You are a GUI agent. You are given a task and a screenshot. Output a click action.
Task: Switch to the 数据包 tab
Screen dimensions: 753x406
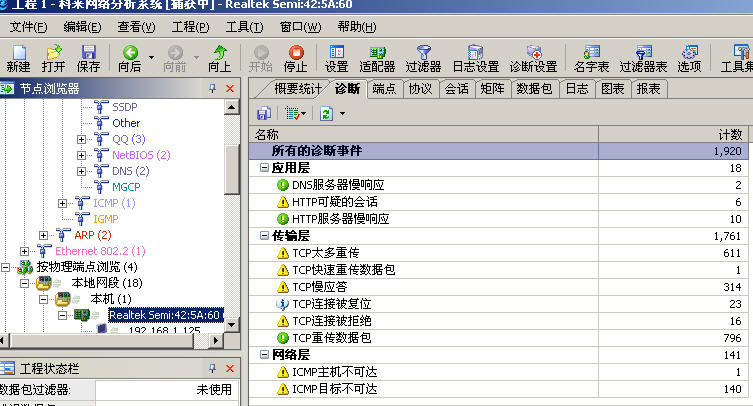(x=534, y=89)
